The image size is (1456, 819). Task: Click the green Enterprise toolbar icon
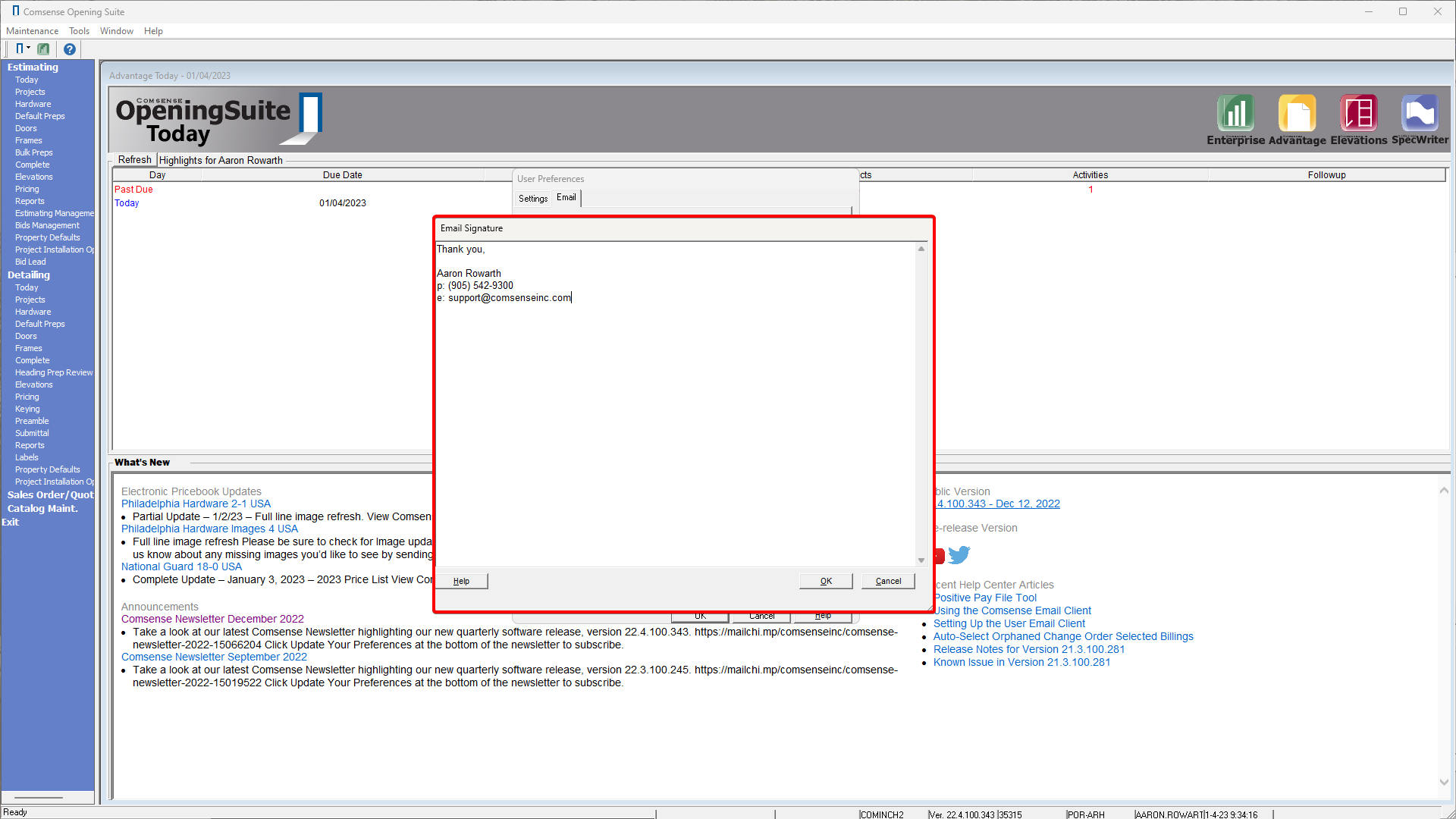[43, 49]
